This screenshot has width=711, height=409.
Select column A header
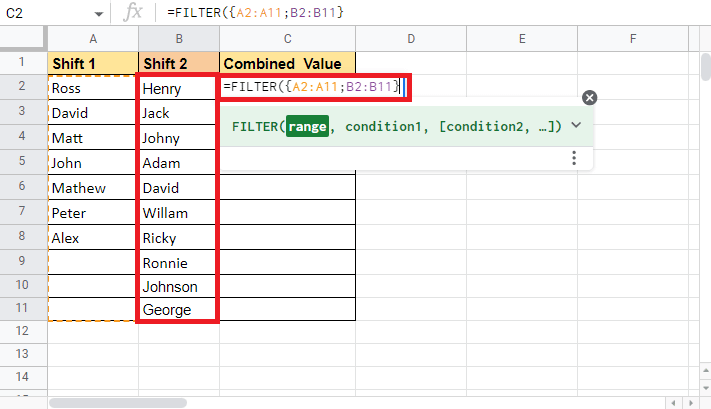(x=92, y=39)
